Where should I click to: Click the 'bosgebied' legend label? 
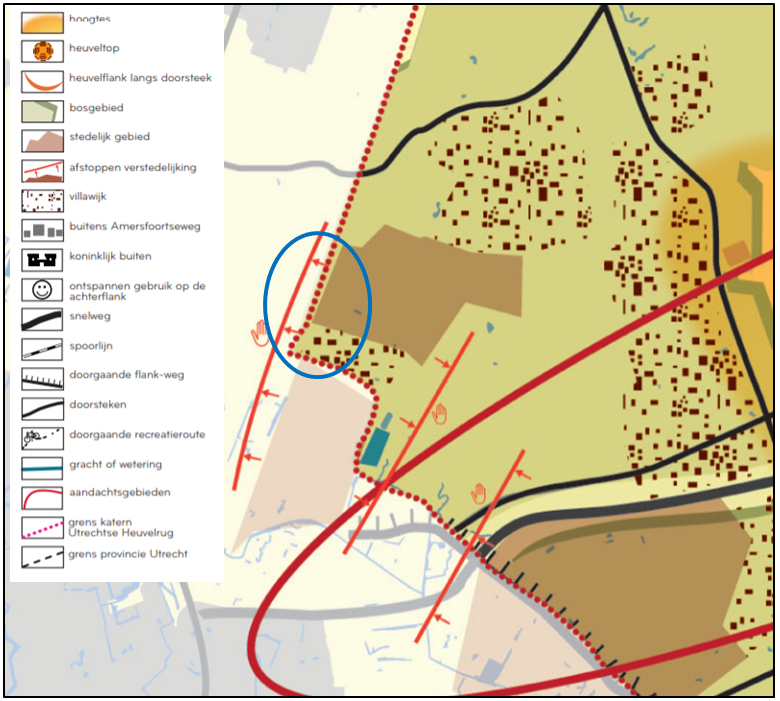point(96,108)
